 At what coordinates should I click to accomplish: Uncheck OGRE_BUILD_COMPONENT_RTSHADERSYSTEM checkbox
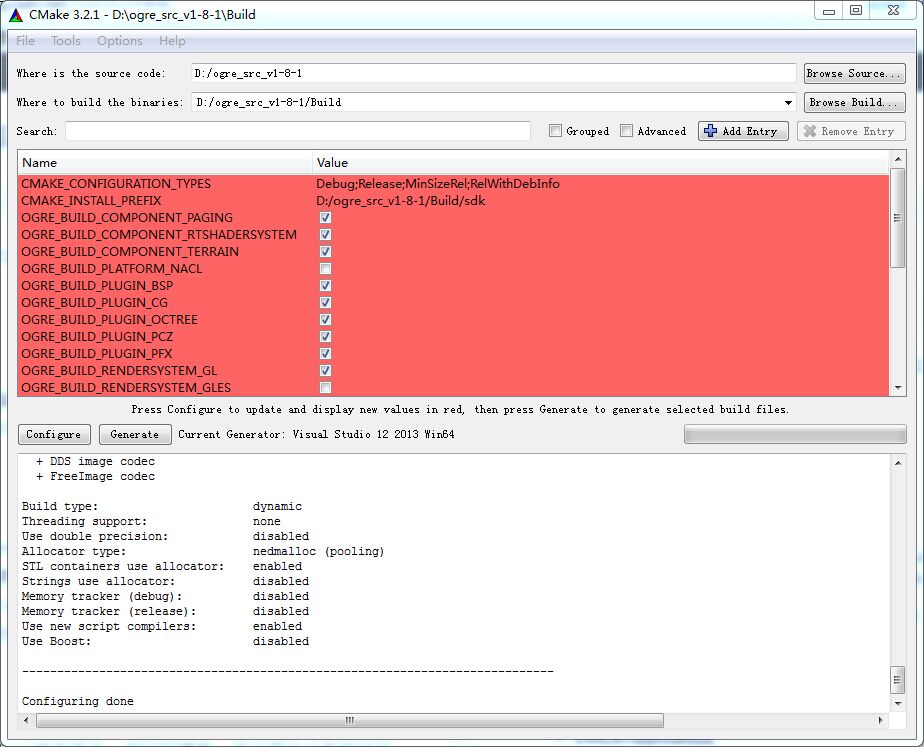[325, 234]
